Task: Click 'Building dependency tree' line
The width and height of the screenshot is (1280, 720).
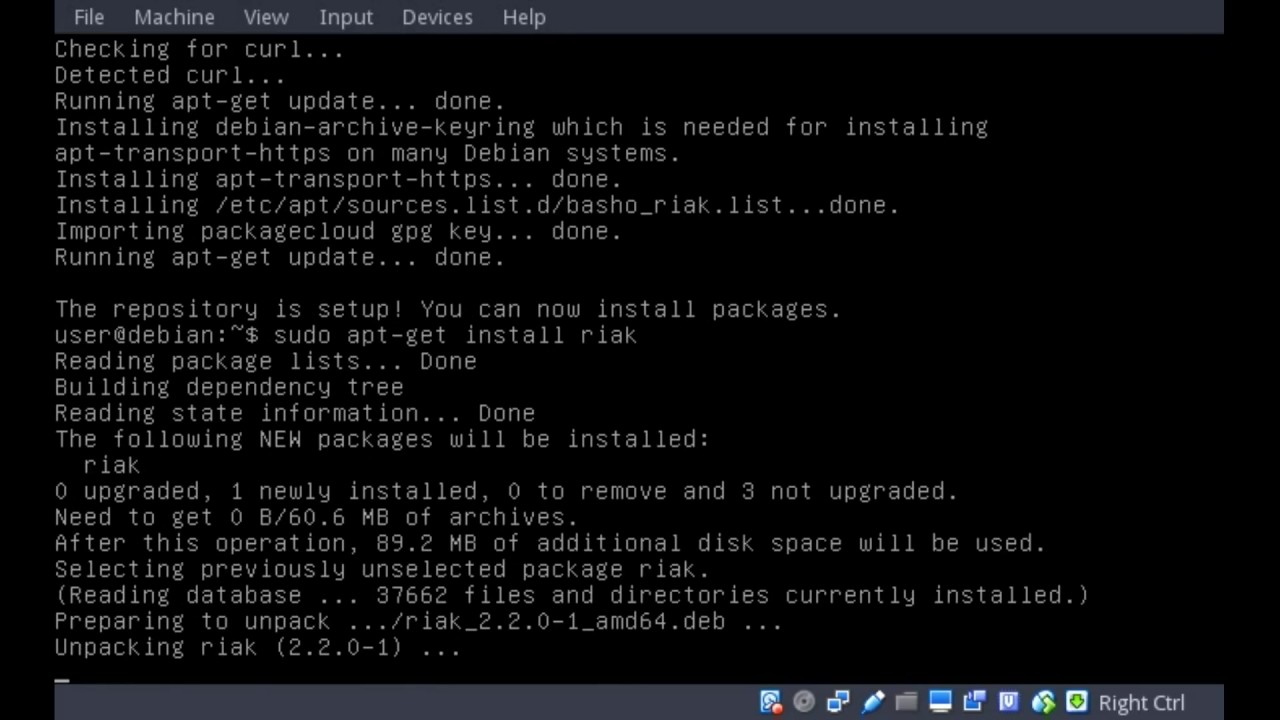Action: pyautogui.click(x=229, y=387)
